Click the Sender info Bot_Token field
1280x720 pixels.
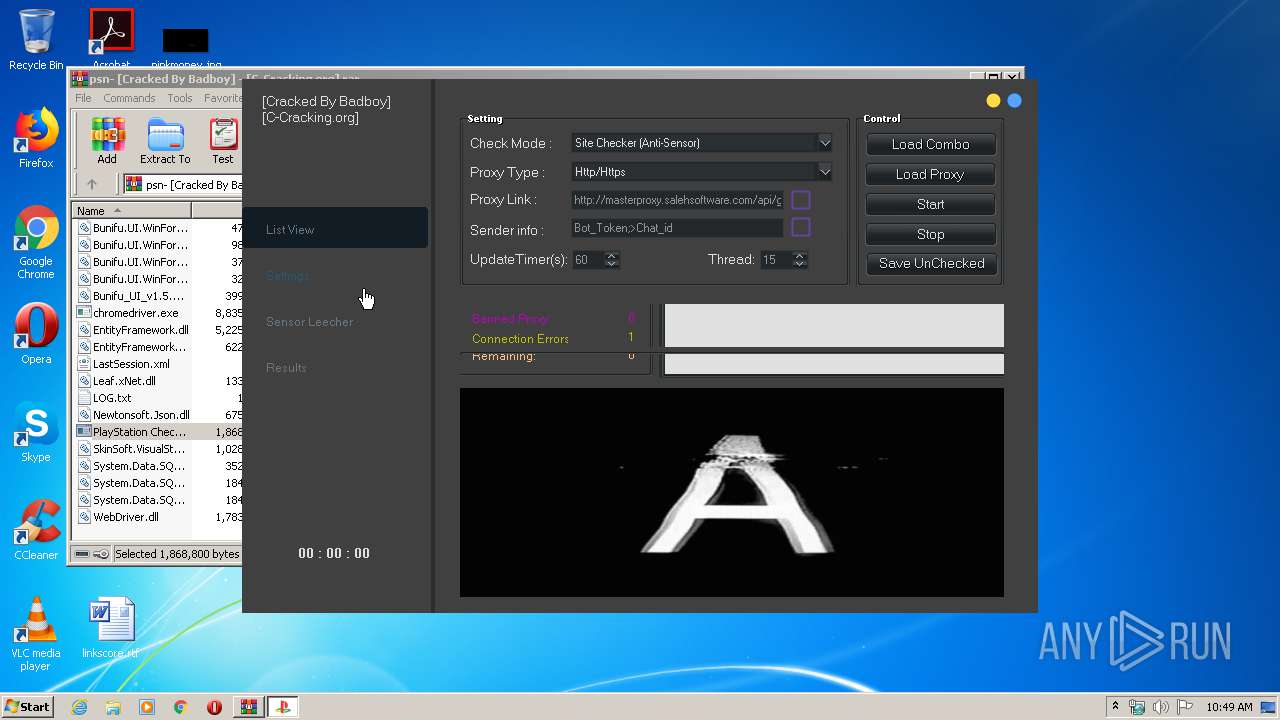coord(678,228)
